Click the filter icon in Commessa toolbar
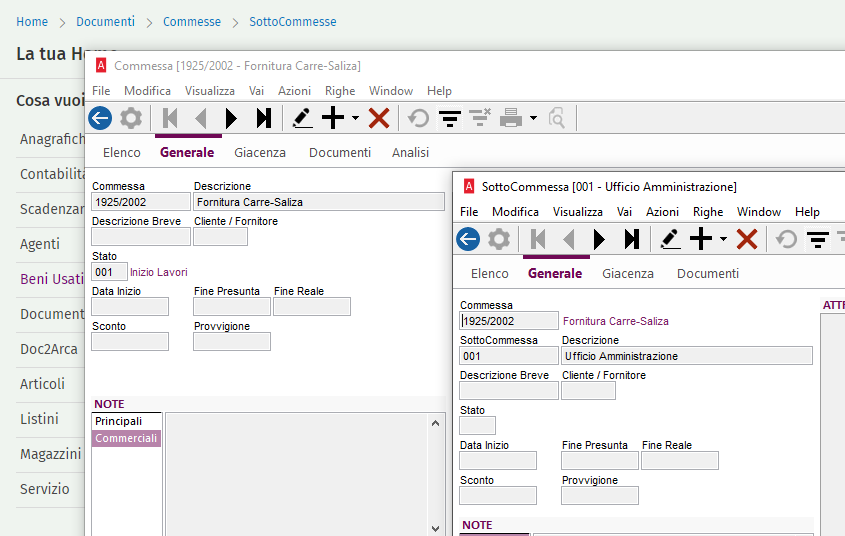The image size is (845, 536). point(449,118)
